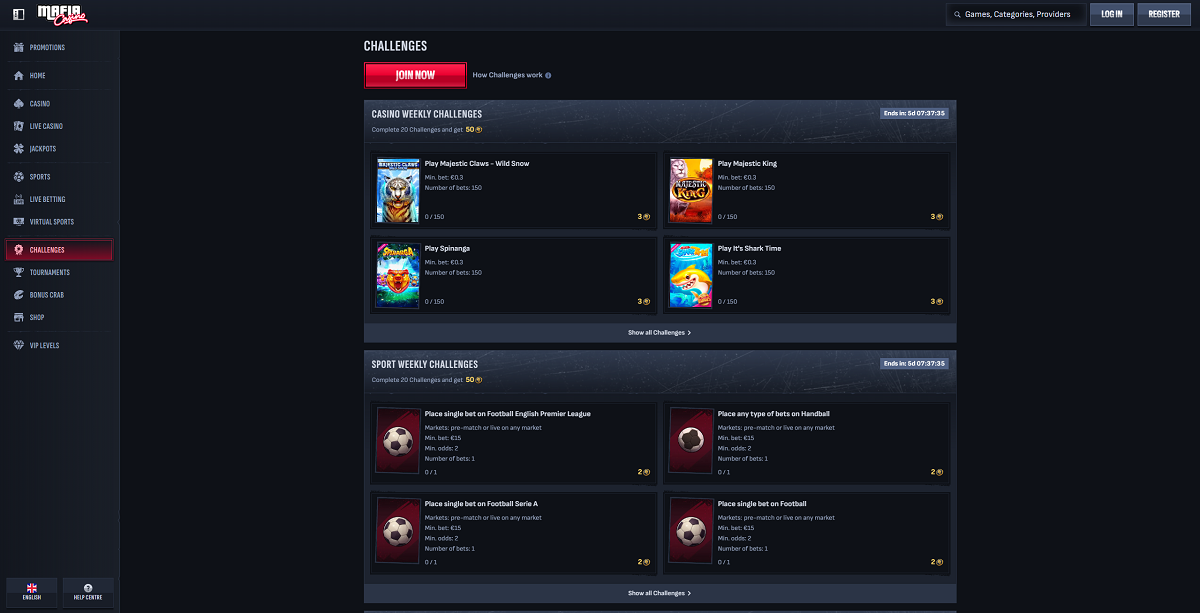Open the Help Centre button
Screen dimensions: 1200x613
[88, 592]
